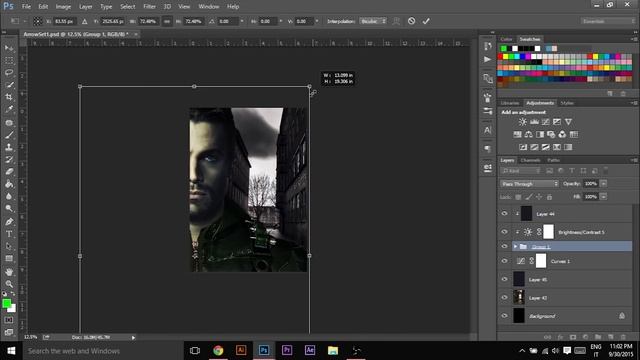Select the Paint Bucket tool
The height and width of the screenshot is (360, 640).
9,184
